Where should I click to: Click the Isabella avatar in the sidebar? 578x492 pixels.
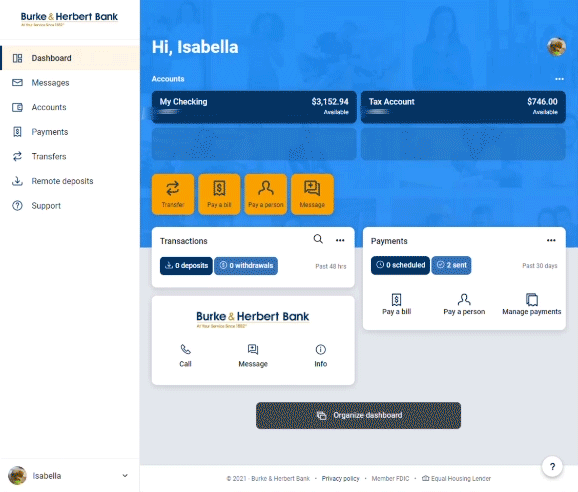point(17,475)
